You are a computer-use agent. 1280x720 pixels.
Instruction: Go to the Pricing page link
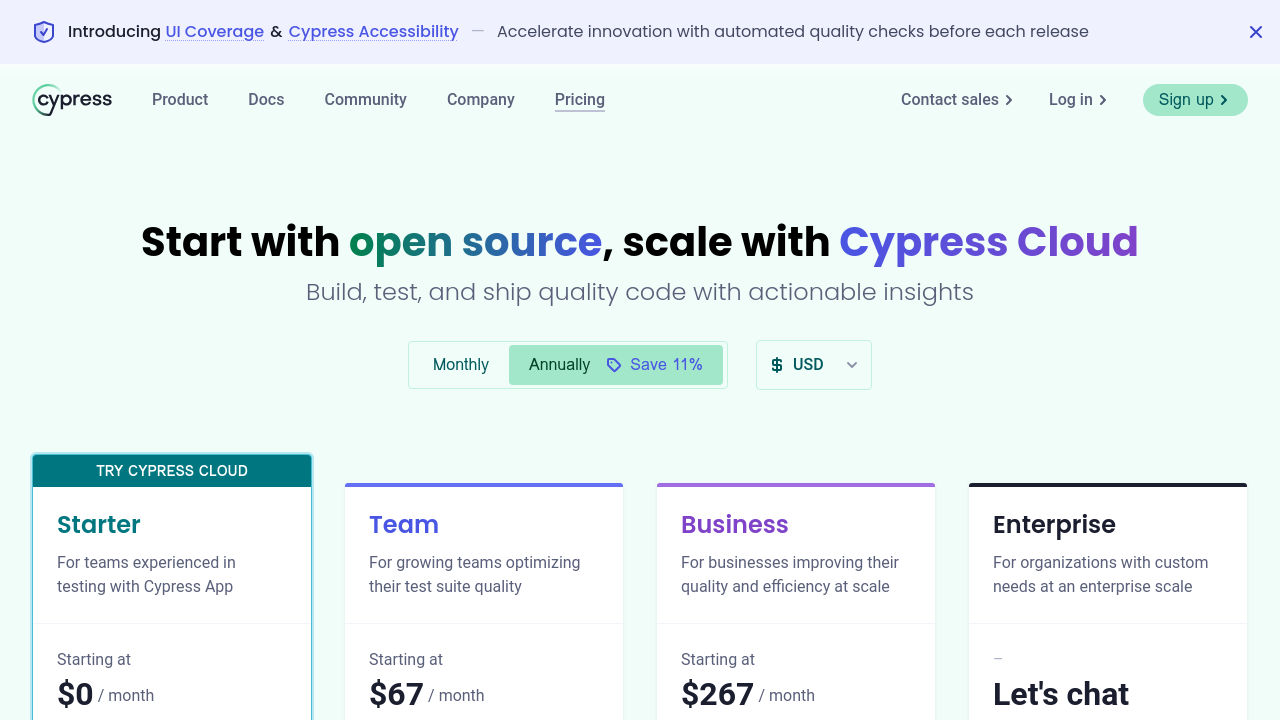click(579, 100)
